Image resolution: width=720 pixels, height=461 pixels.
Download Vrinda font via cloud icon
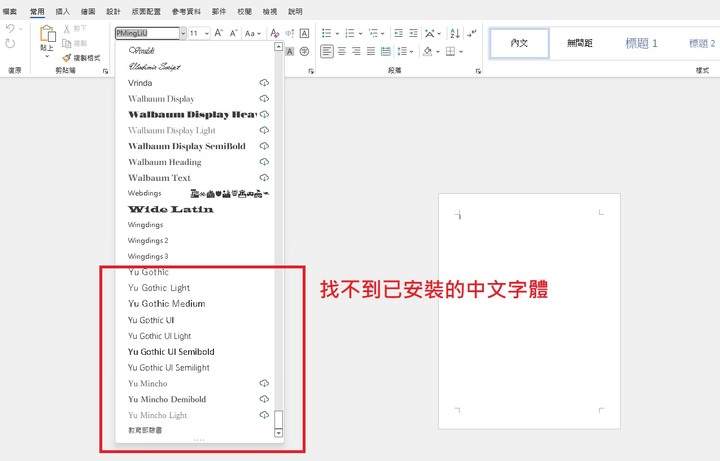[x=264, y=83]
